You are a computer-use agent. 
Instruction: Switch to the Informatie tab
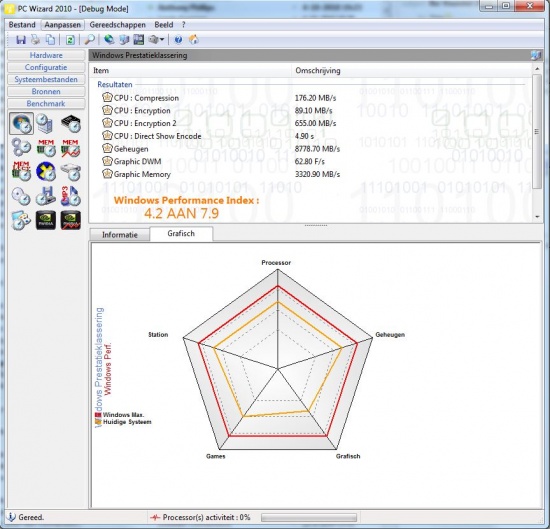pos(120,234)
